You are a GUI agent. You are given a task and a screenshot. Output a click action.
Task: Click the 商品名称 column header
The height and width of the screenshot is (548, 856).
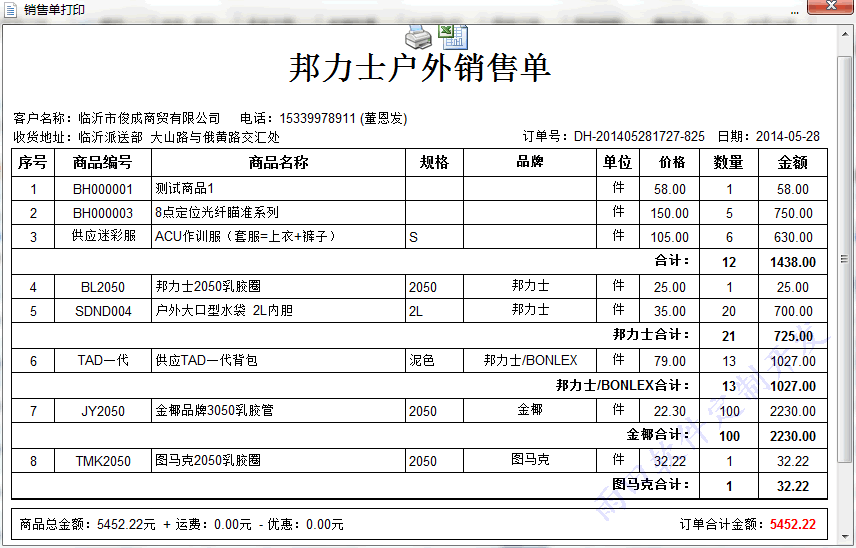[x=278, y=162]
